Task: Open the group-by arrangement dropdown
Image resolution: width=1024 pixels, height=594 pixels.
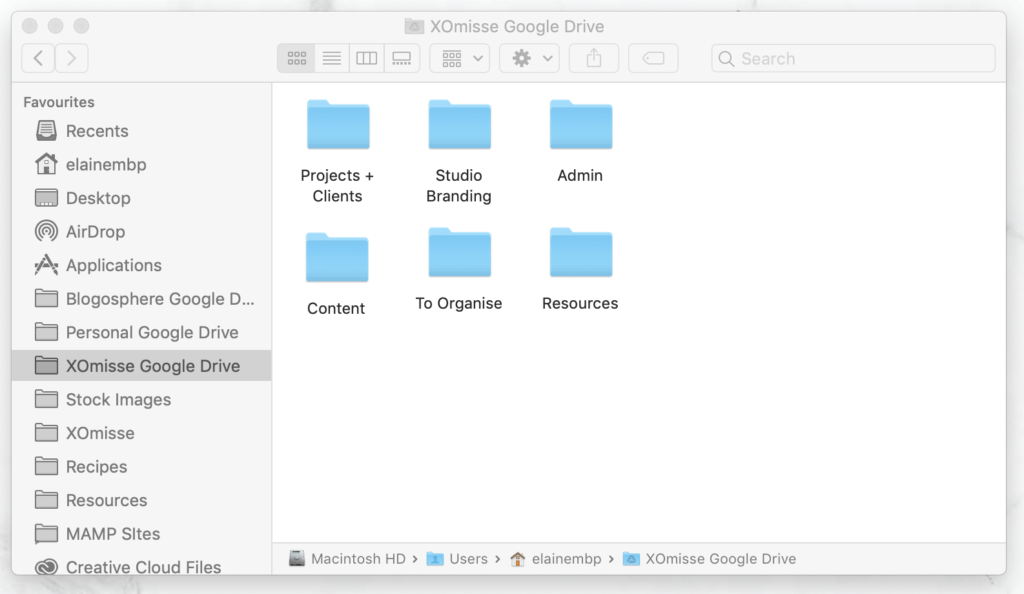Action: point(460,58)
